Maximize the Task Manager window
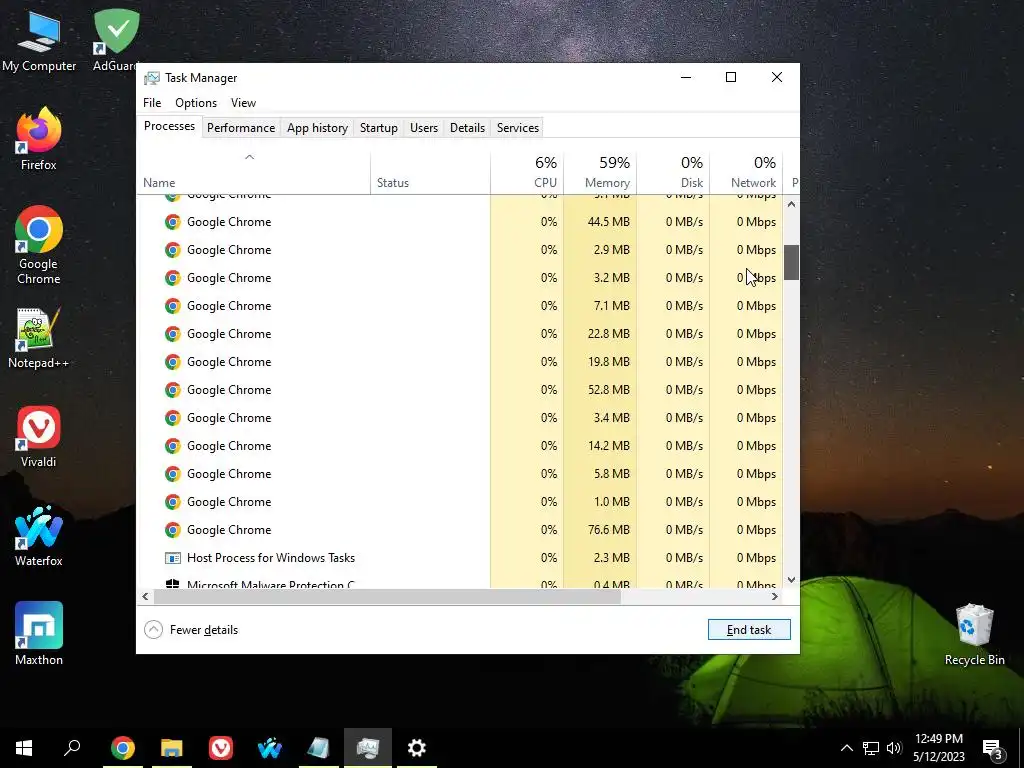 click(731, 77)
